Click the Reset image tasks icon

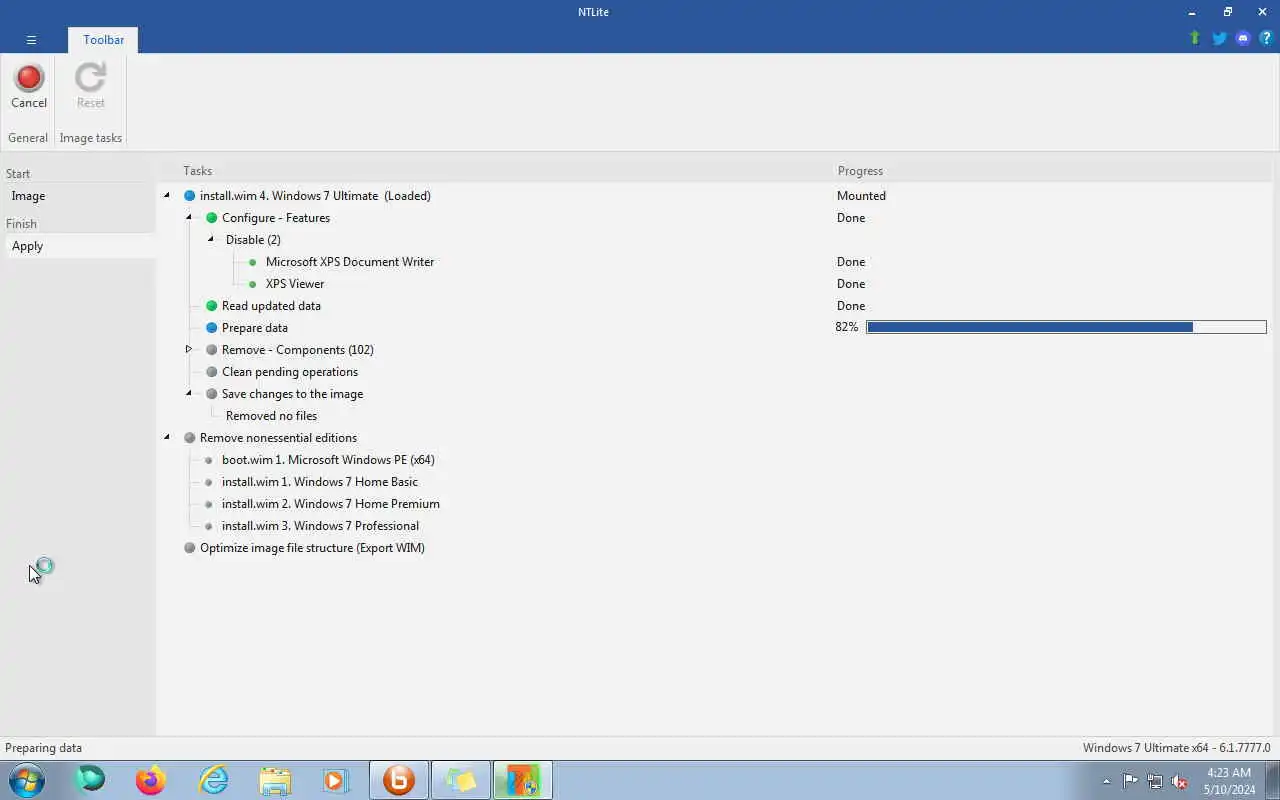(90, 78)
